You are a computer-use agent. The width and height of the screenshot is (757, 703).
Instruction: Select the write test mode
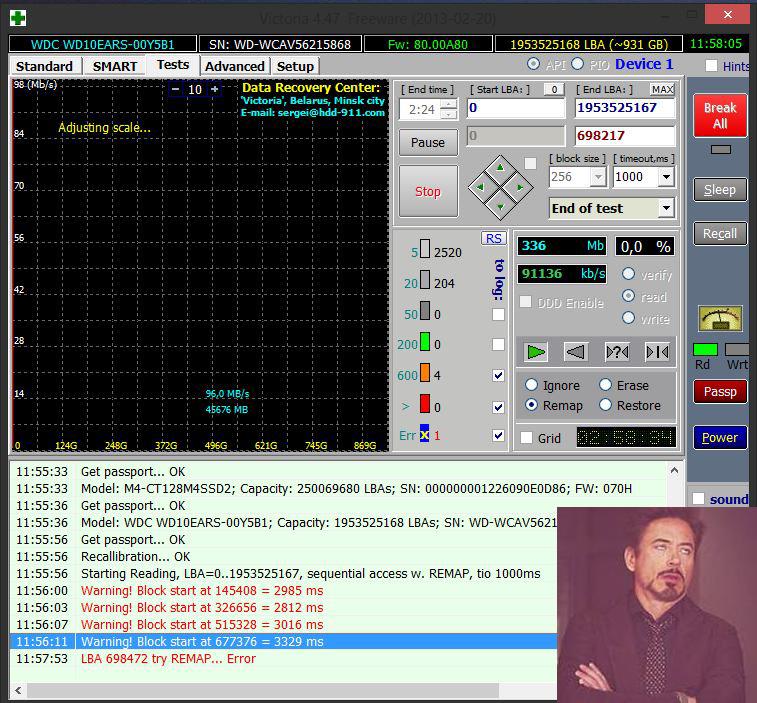628,317
